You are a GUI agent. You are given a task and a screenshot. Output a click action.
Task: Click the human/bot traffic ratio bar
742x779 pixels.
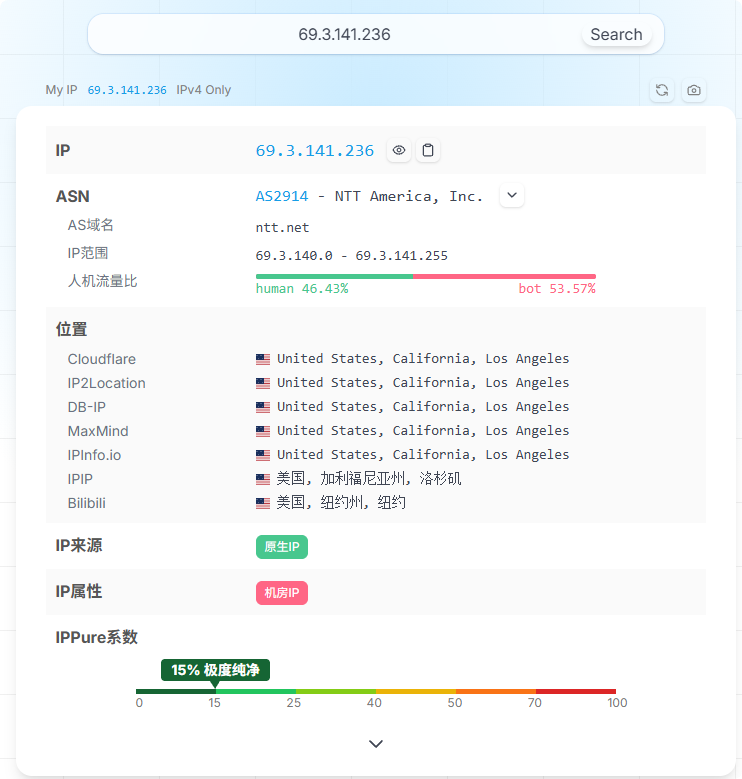[x=426, y=276]
